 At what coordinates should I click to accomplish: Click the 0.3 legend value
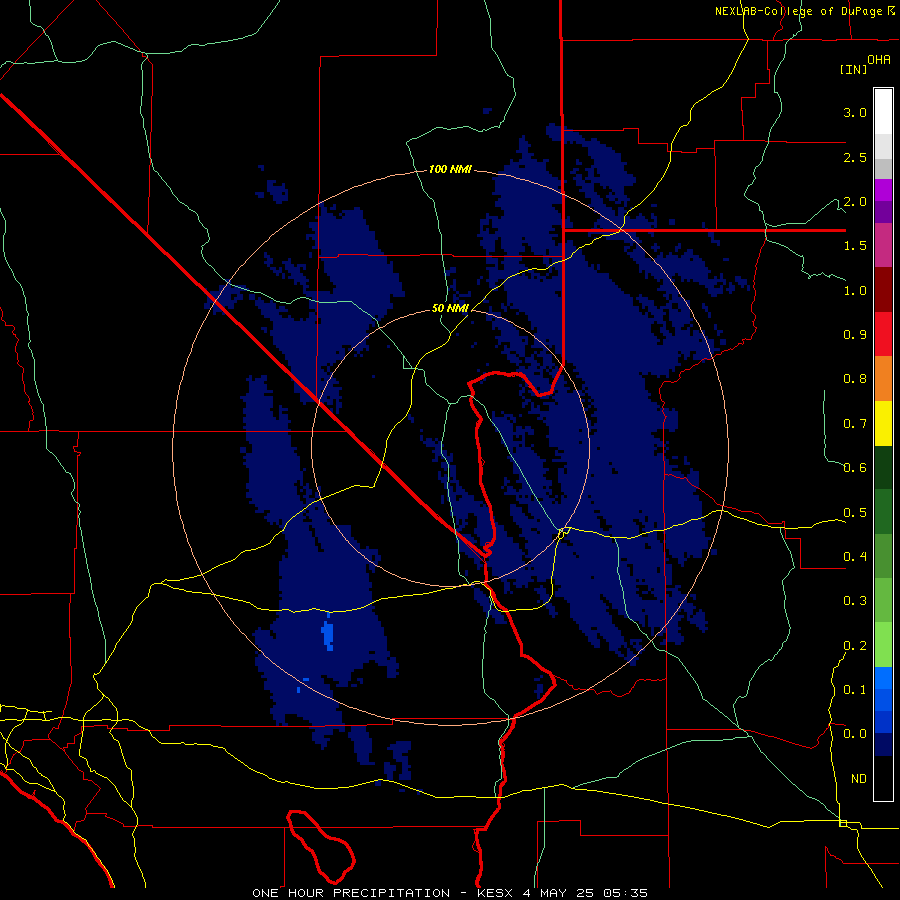pyautogui.click(x=855, y=601)
